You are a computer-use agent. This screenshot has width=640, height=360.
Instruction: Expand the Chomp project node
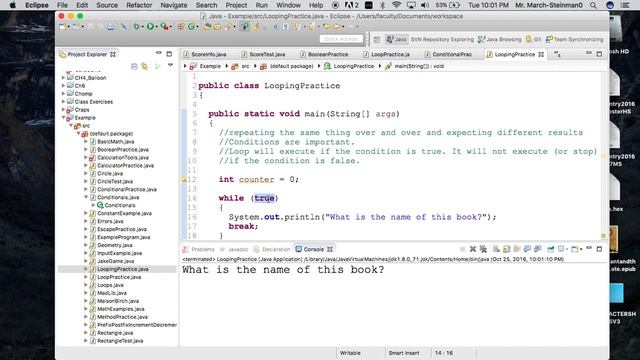[x=63, y=93]
